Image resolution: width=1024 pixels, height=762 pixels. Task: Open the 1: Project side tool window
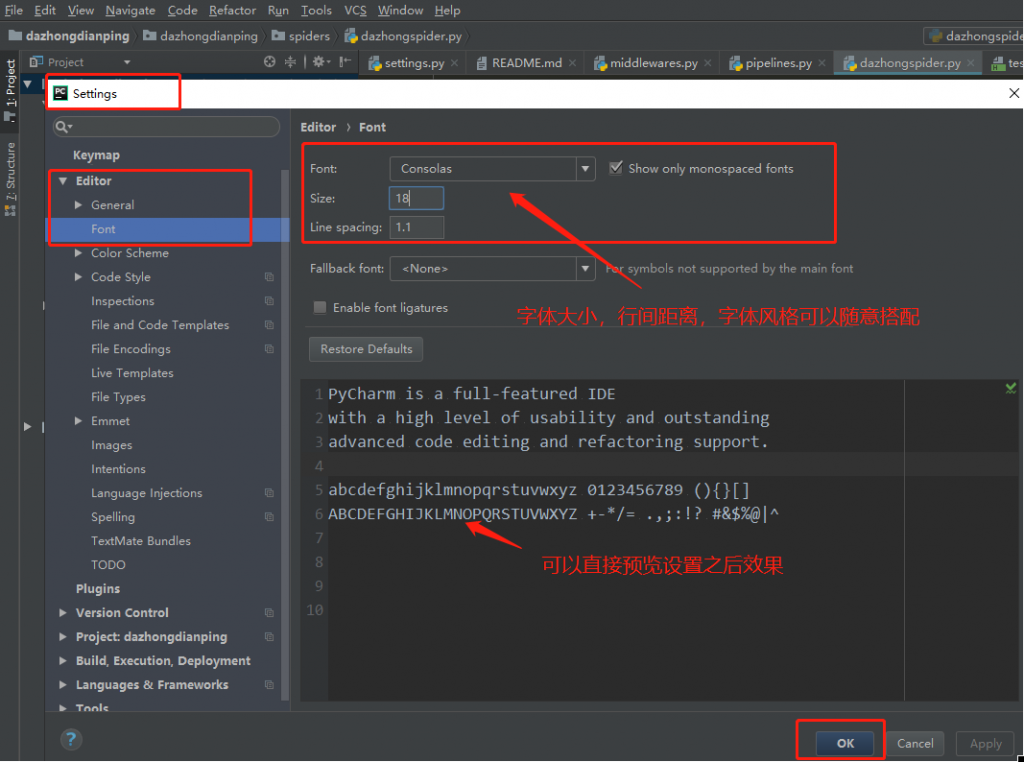coord(10,89)
